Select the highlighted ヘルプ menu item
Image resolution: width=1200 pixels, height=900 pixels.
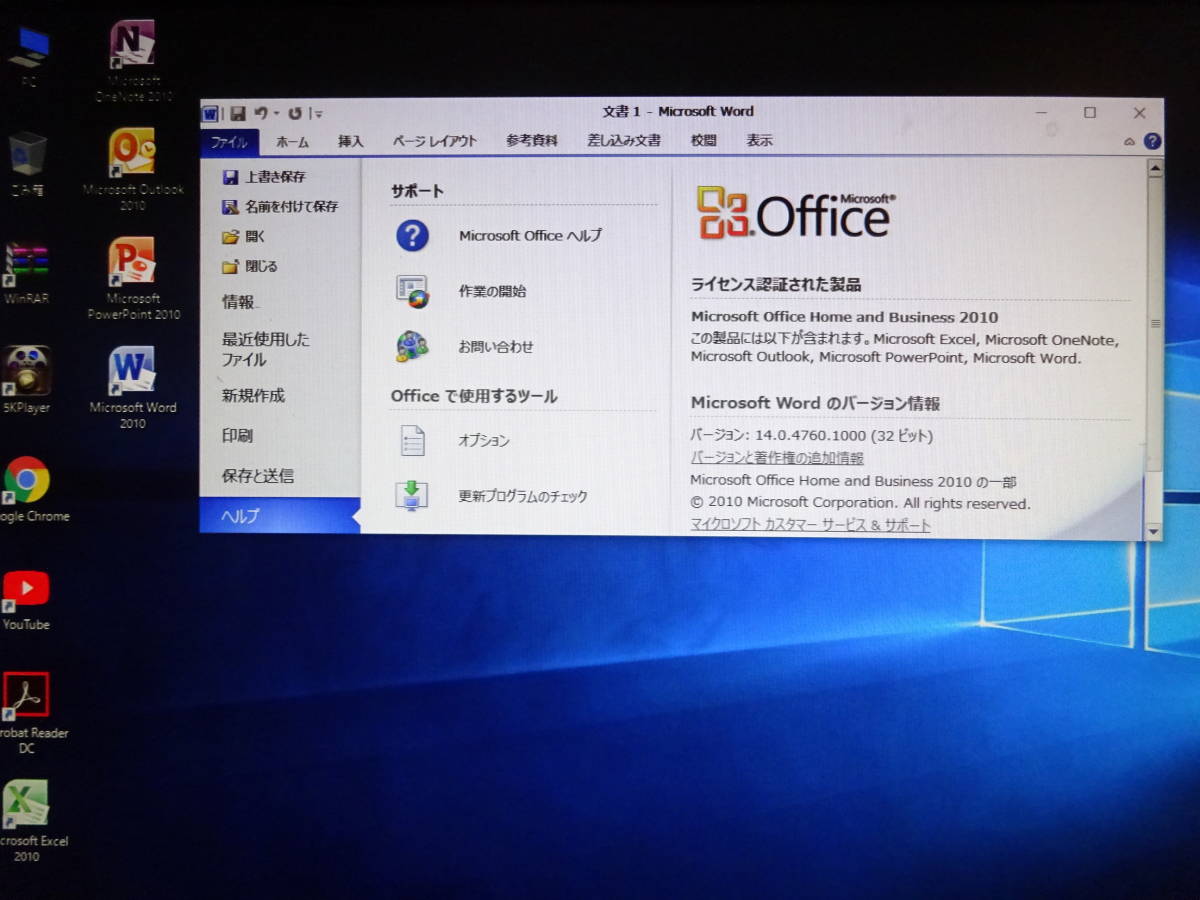tap(280, 516)
